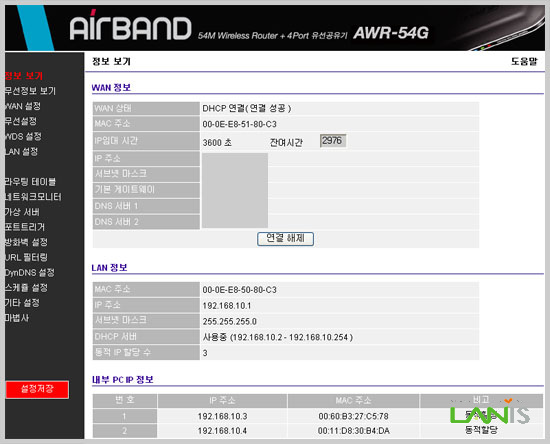The height and width of the screenshot is (444, 550).
Task: Open LAN 설정 page
Action: [x=21, y=152]
